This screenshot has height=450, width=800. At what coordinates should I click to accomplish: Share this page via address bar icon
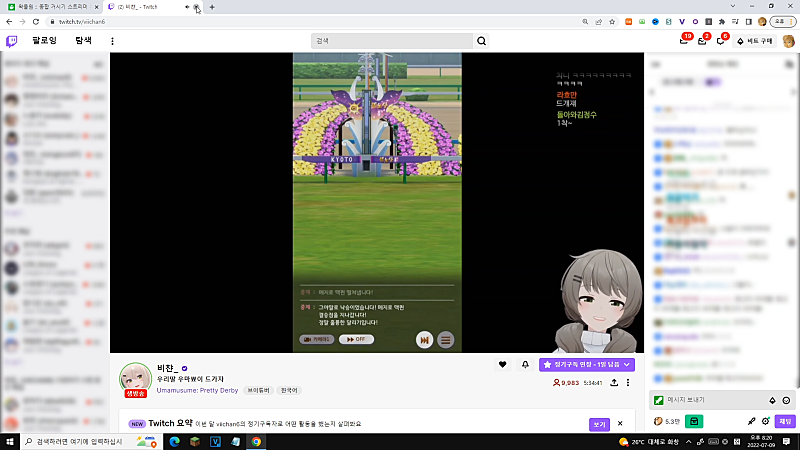tap(598, 22)
